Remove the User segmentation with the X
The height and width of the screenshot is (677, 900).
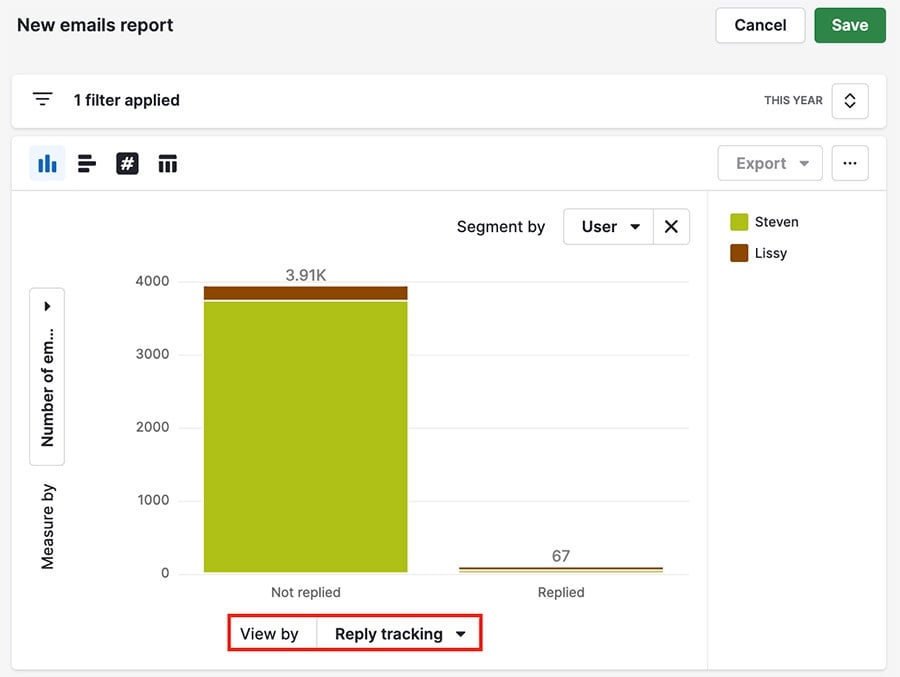click(x=671, y=226)
